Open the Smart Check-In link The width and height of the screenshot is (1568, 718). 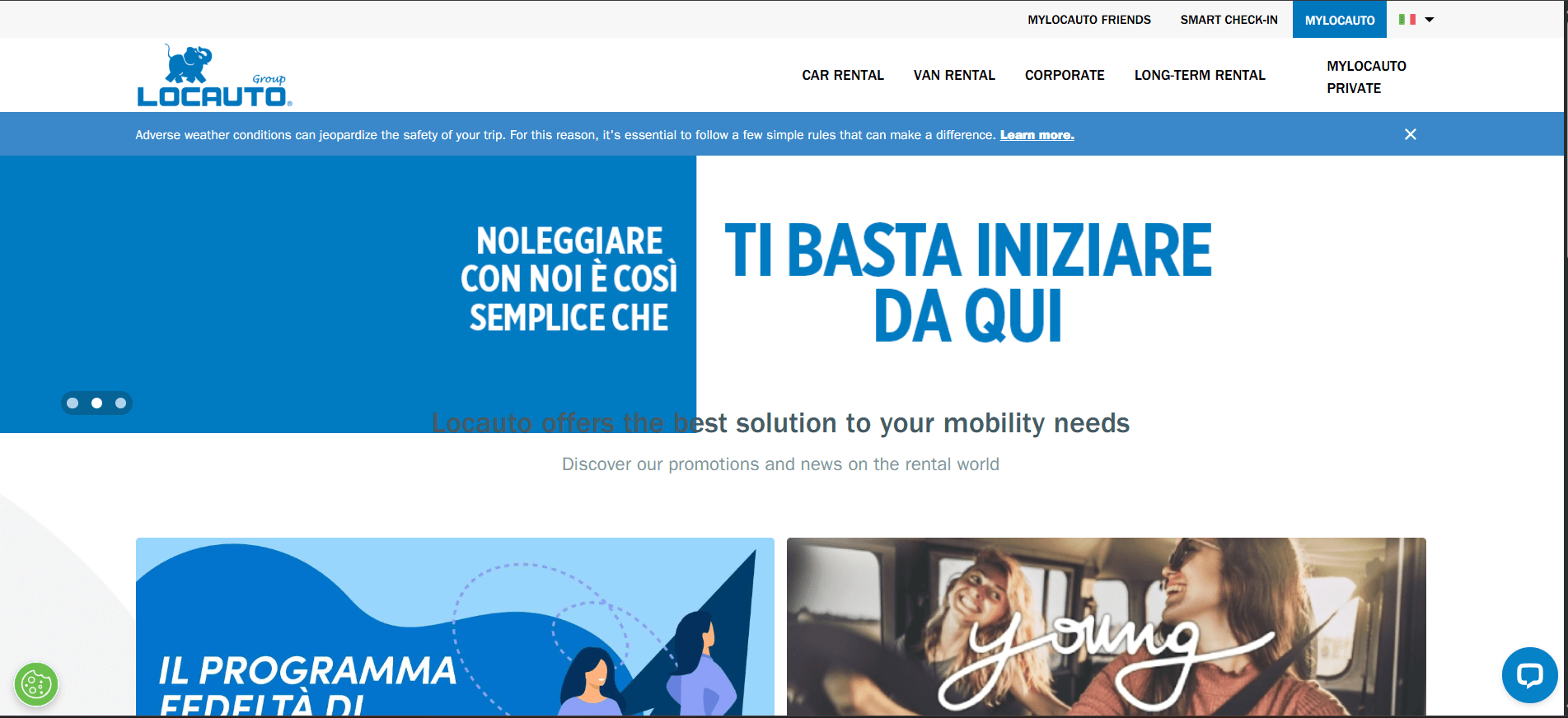1229,20
